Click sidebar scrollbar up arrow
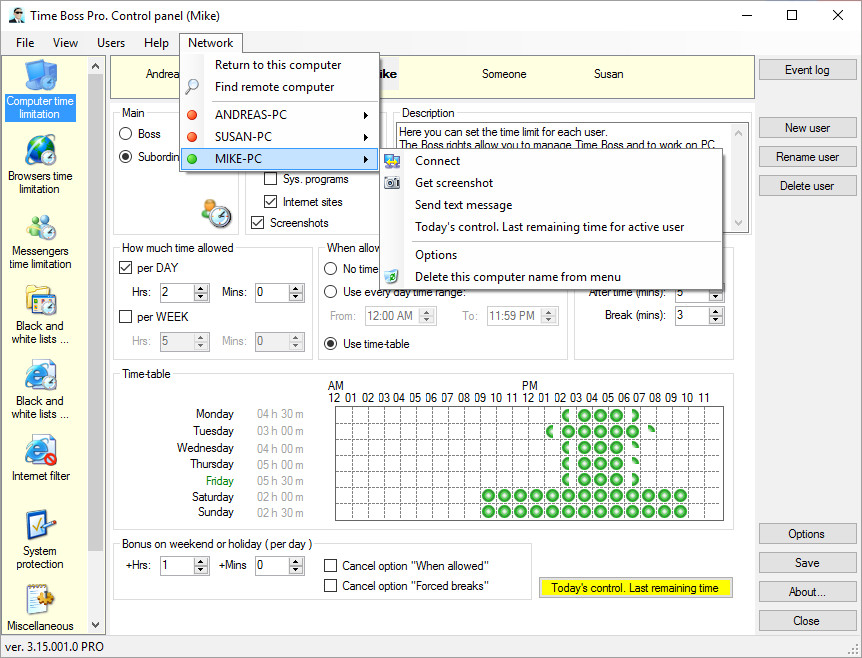This screenshot has width=862, height=658. coord(96,67)
